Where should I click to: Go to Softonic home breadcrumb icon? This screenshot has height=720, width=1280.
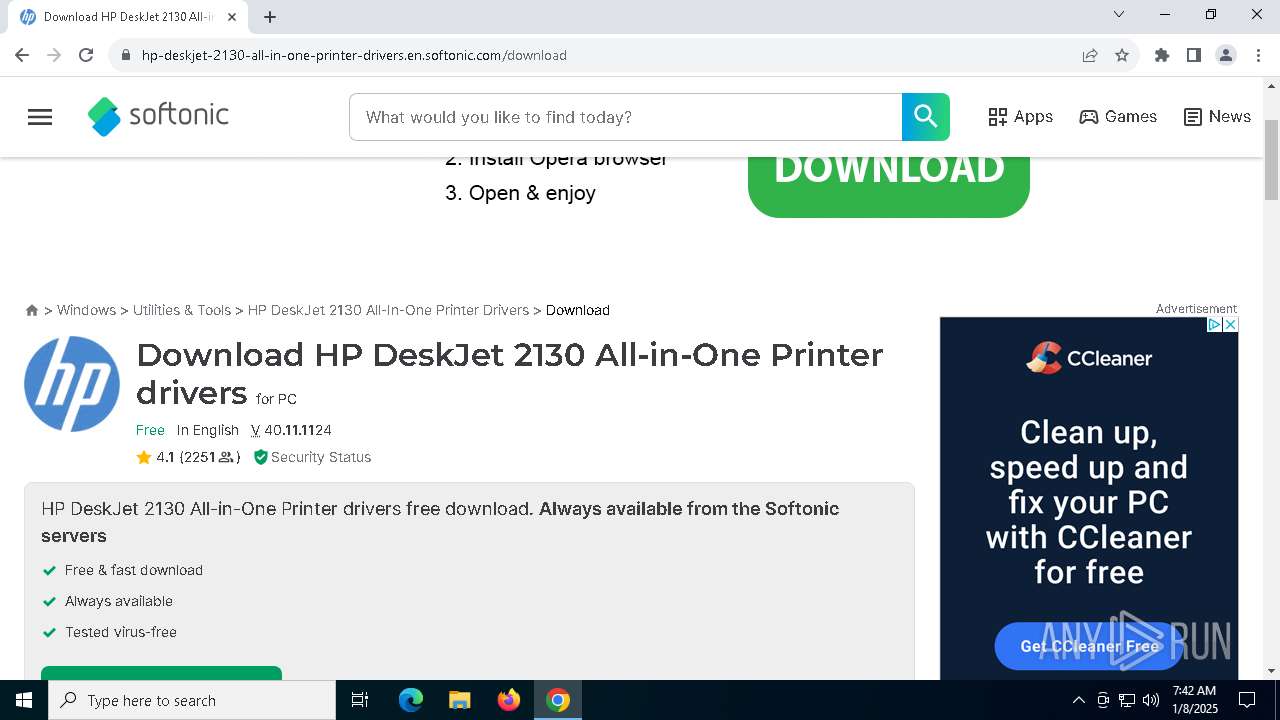point(32,310)
